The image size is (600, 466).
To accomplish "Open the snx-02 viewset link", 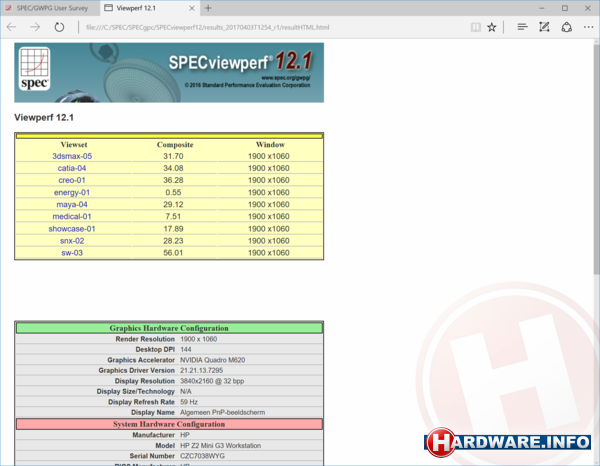I will [72, 241].
